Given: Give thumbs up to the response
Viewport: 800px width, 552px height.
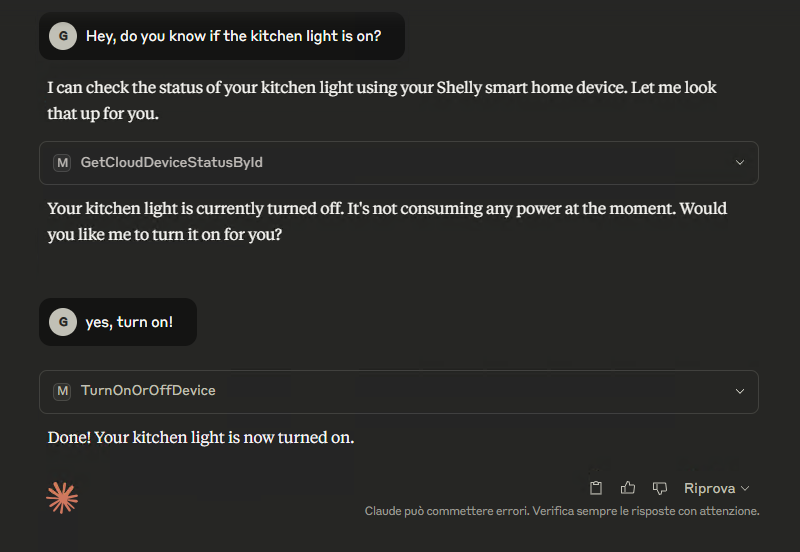Looking at the screenshot, I should pos(628,488).
